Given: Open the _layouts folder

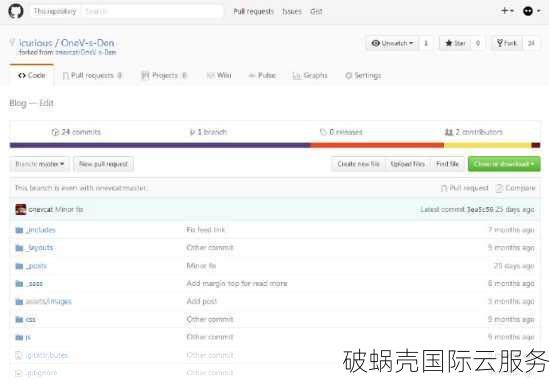Looking at the screenshot, I should [40, 248].
